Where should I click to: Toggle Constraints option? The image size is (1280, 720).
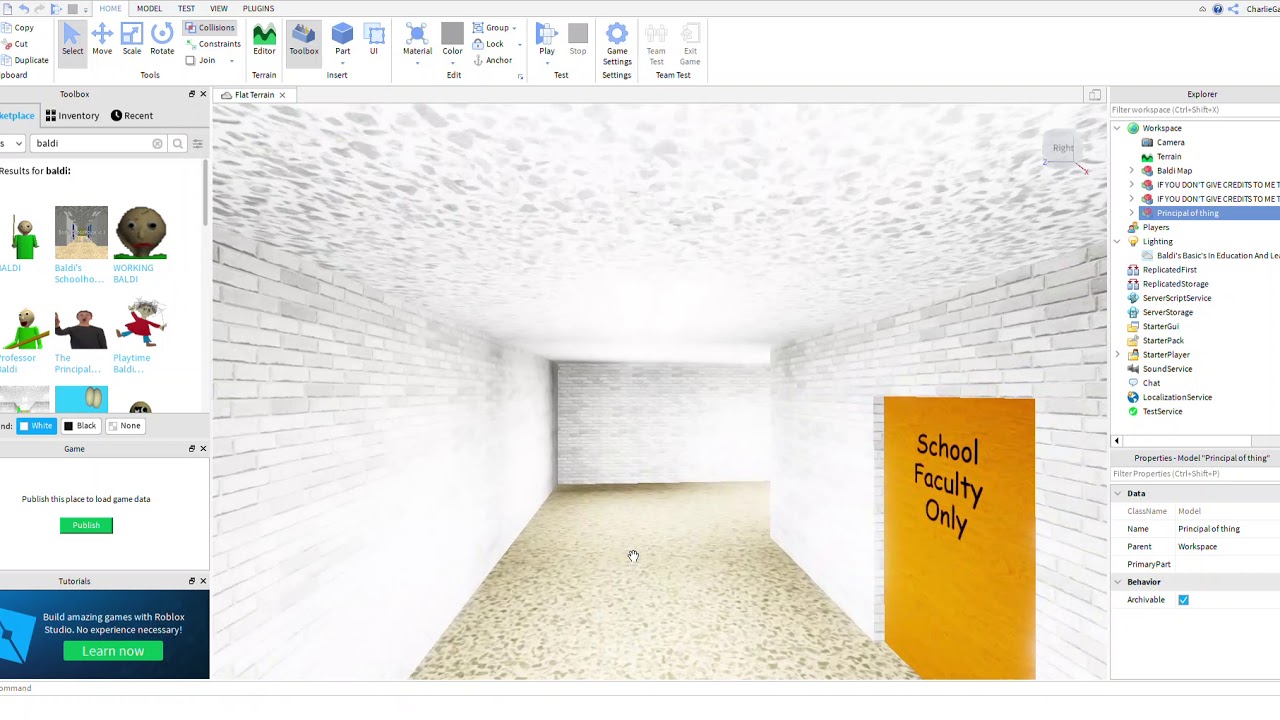[213, 44]
